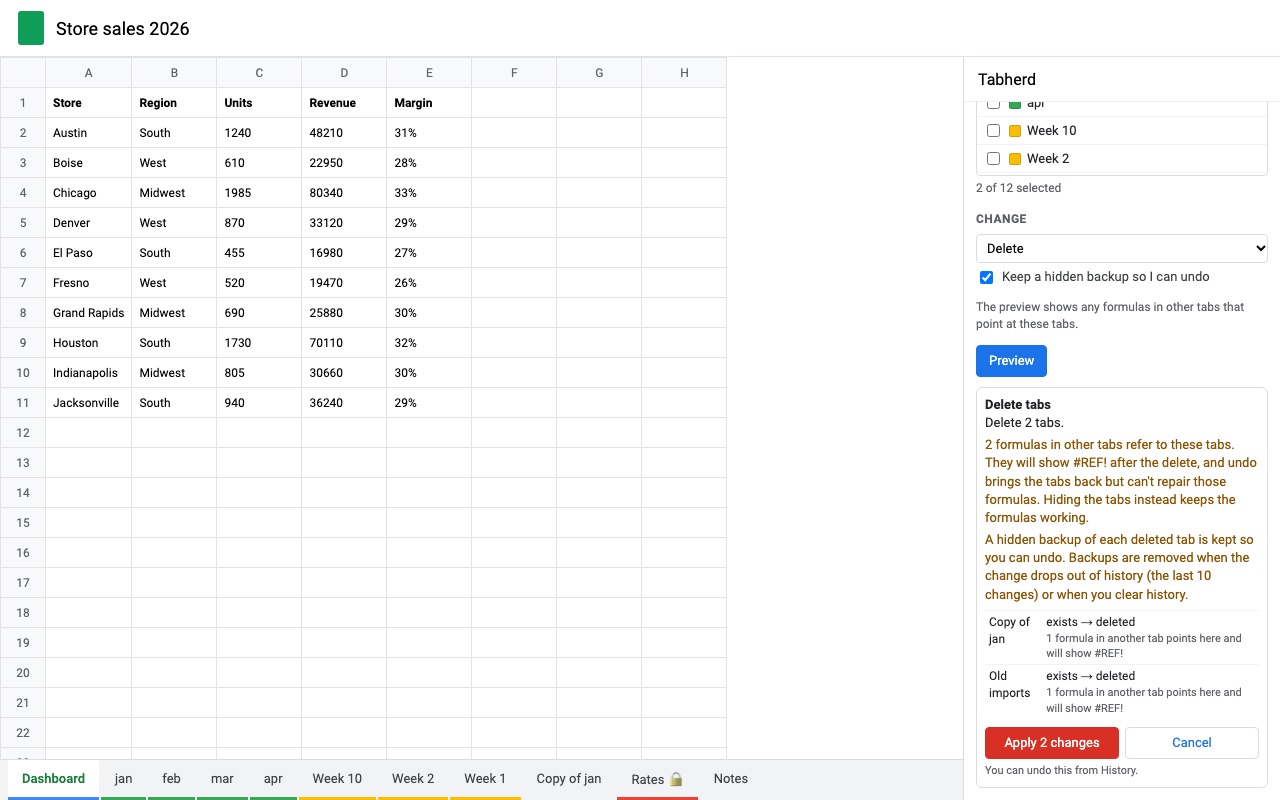1280x800 pixels.
Task: Click the yellow Week 2 color swatch
Action: 1015,159
